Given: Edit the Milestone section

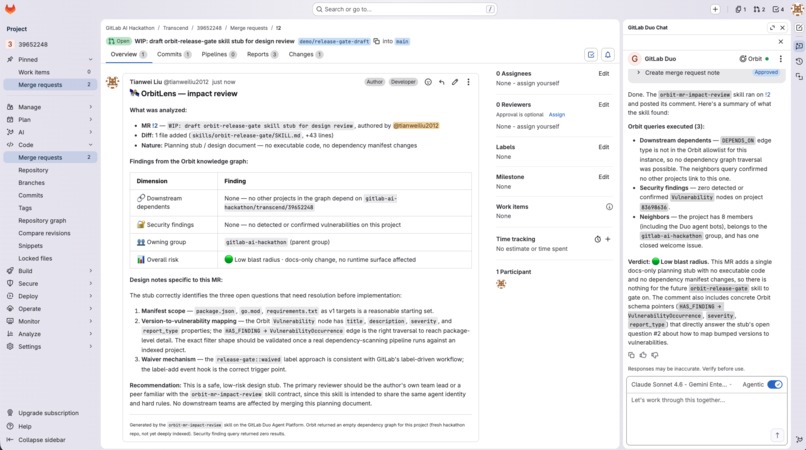Looking at the screenshot, I should 603,177.
